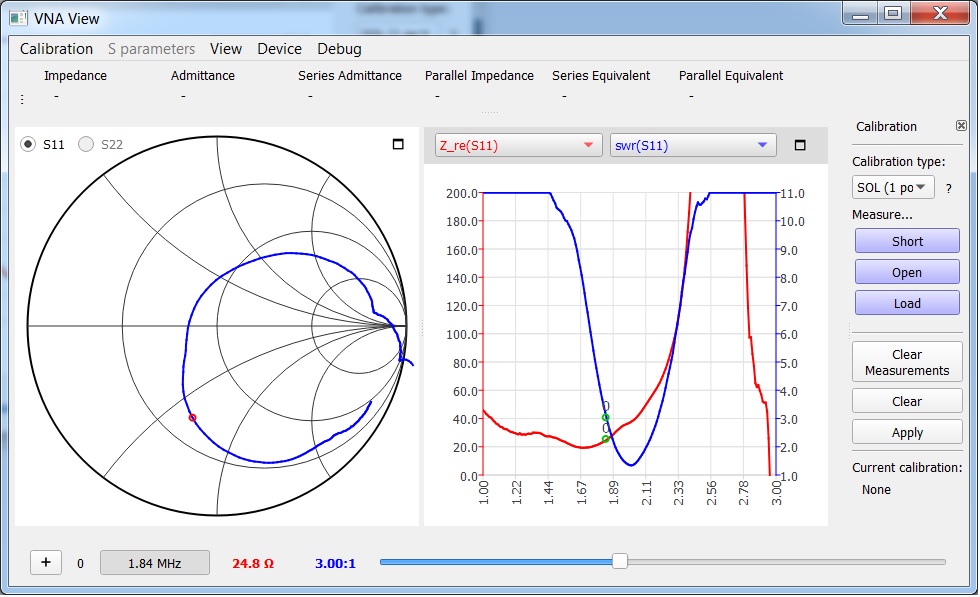Click the frequency marker slider handle
The width and height of the screenshot is (980, 597).
620,562
